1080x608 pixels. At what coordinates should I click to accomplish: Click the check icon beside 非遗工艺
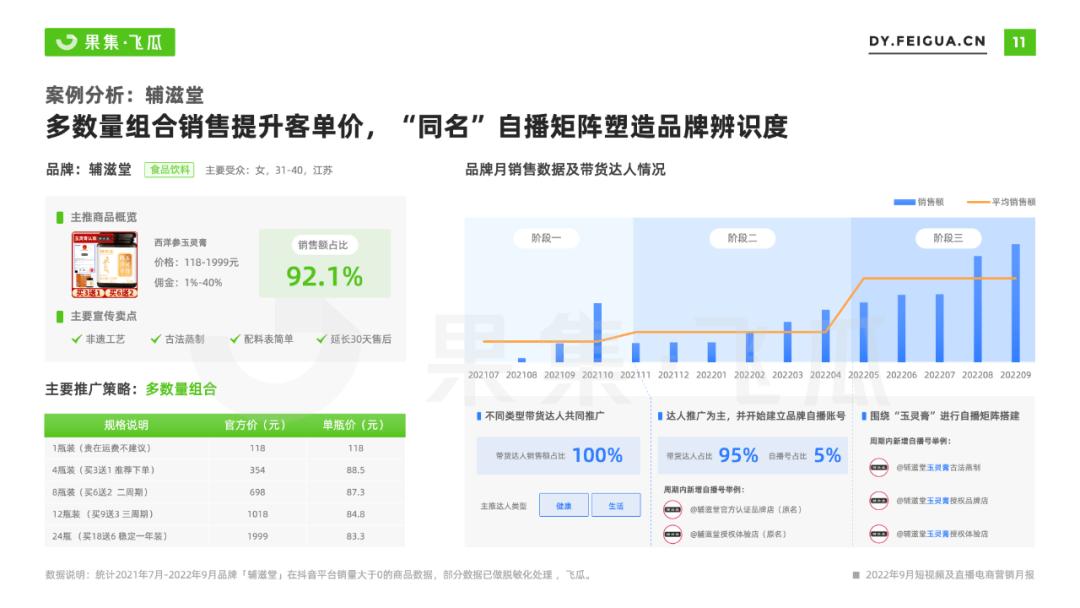click(x=76, y=339)
